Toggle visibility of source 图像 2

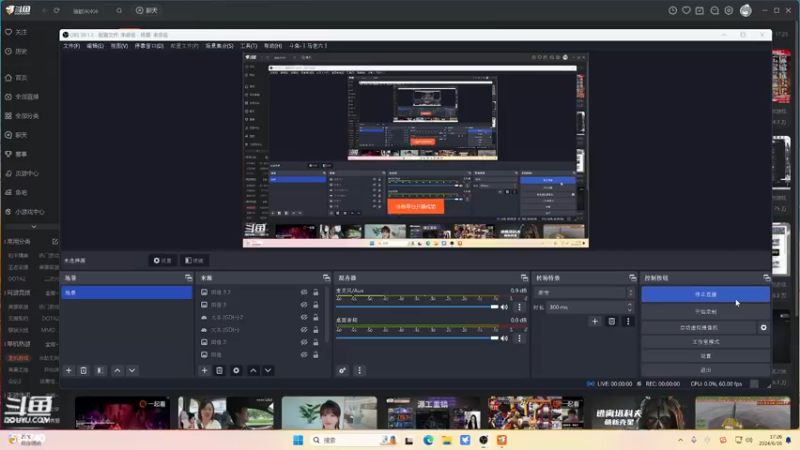(x=304, y=342)
